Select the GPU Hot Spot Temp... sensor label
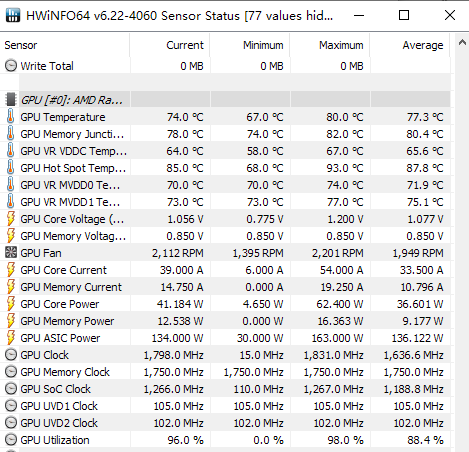 (73, 168)
